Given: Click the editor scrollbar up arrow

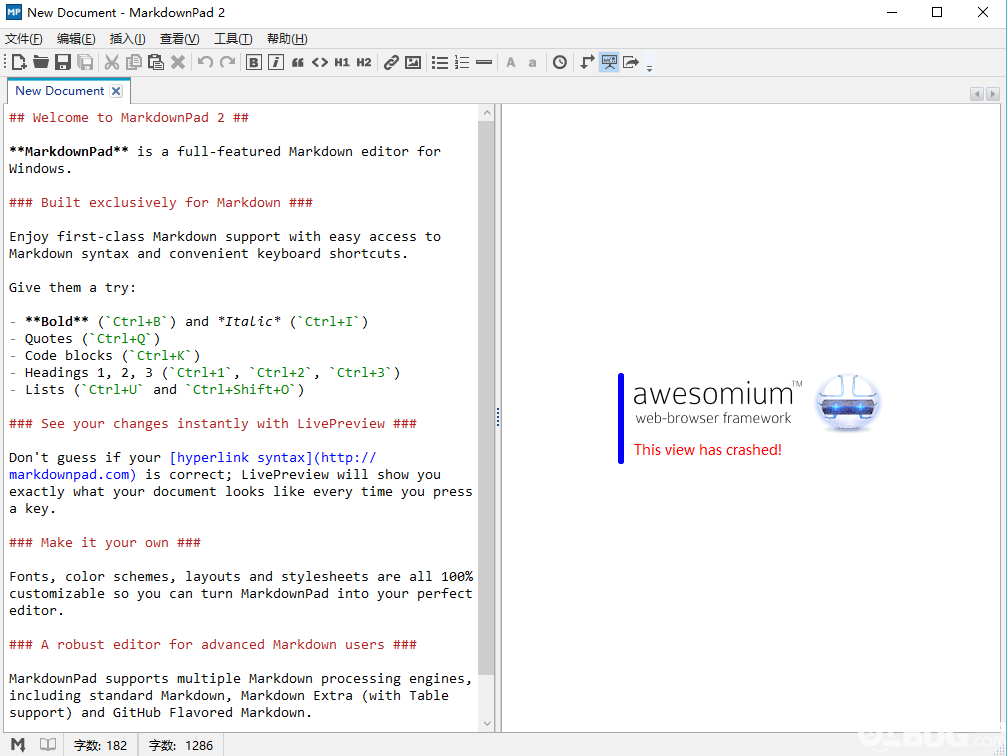Looking at the screenshot, I should point(487,113).
